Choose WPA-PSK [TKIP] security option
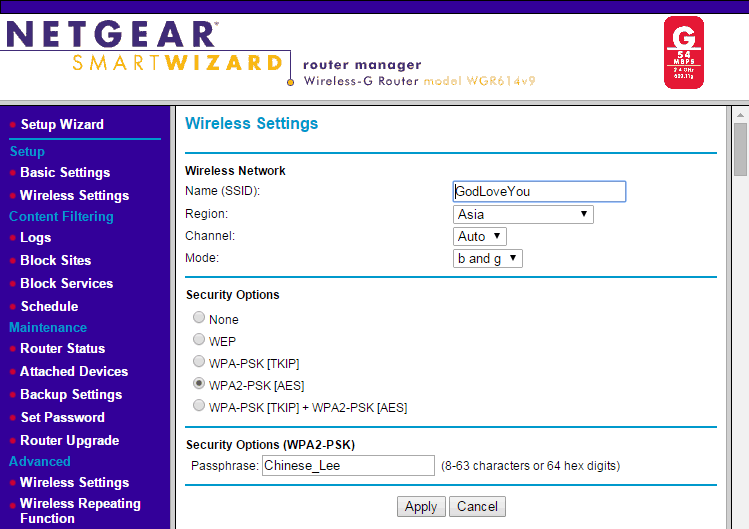This screenshot has width=749, height=529. [200, 362]
